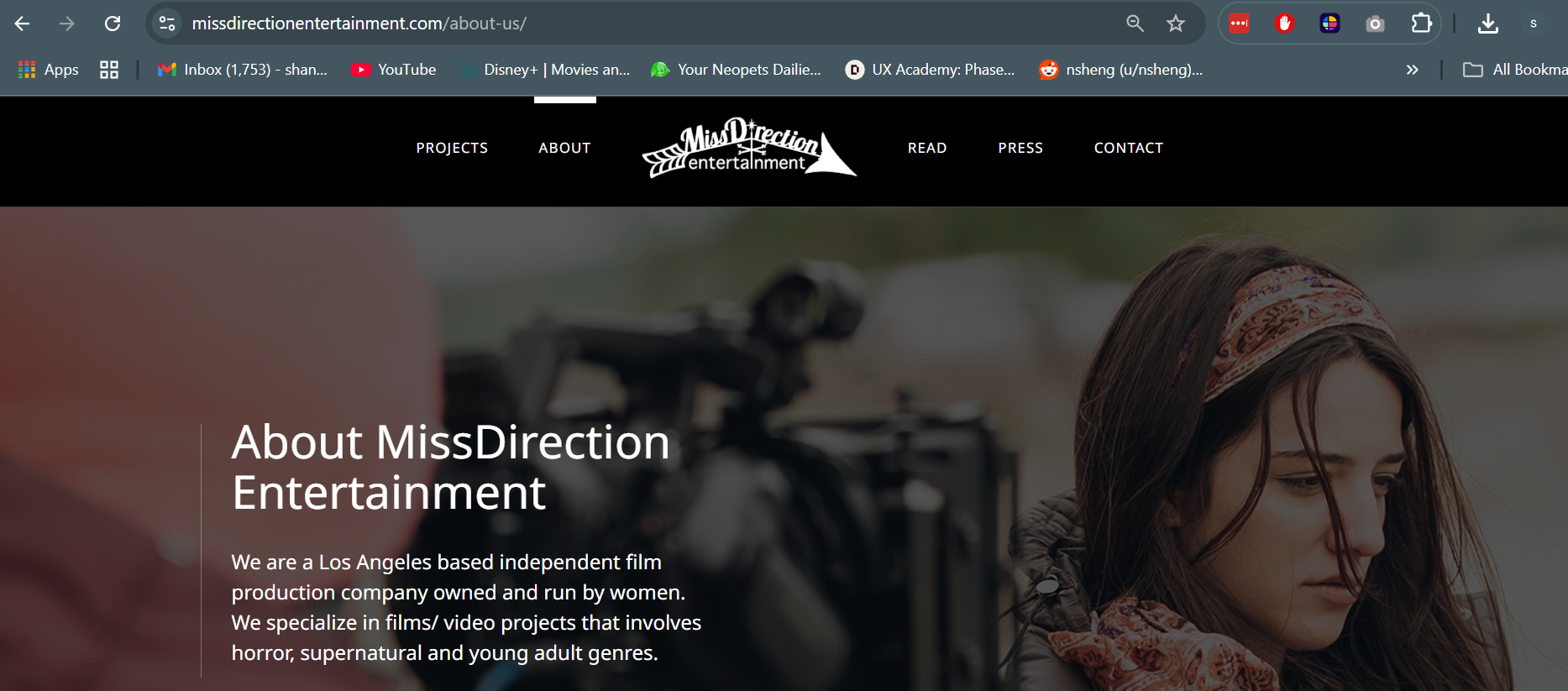This screenshot has height=691, width=1568.
Task: Click the MissDirection Entertainment logo
Action: (x=749, y=148)
